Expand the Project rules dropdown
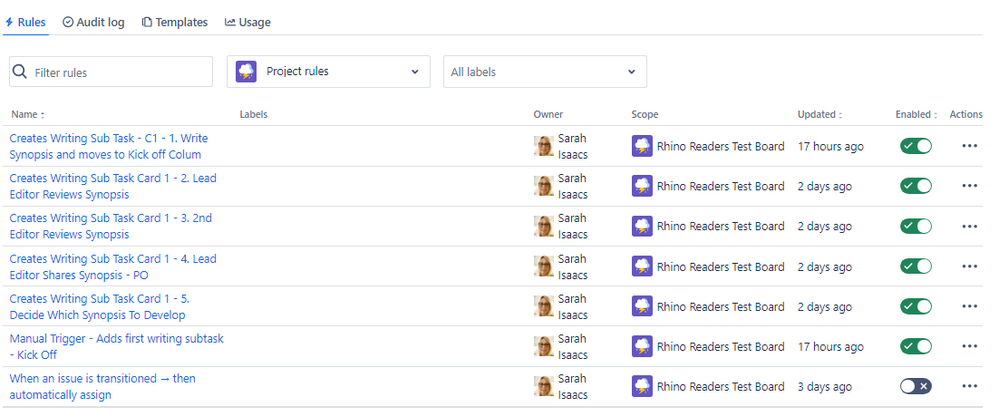The height and width of the screenshot is (416, 999). click(328, 72)
